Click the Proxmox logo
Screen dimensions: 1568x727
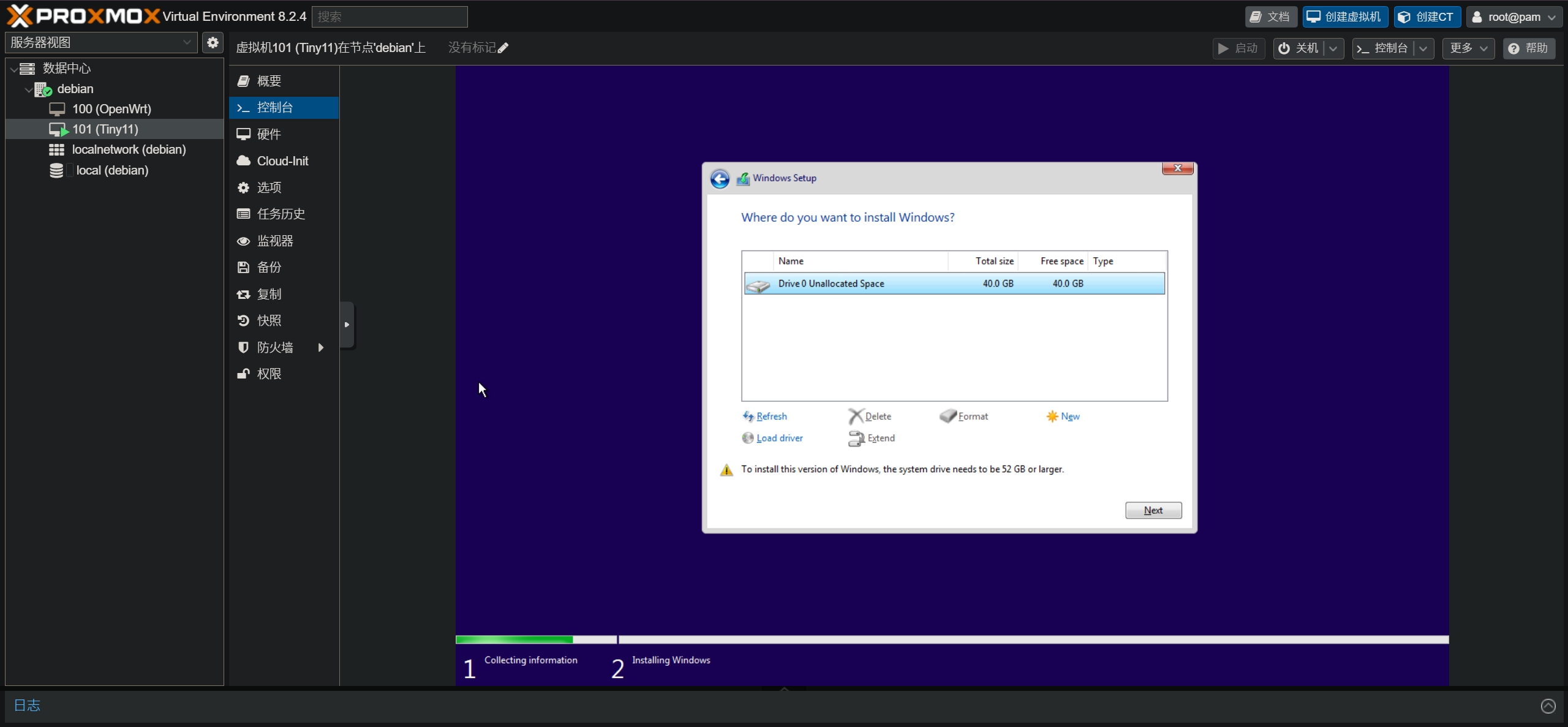pos(83,16)
